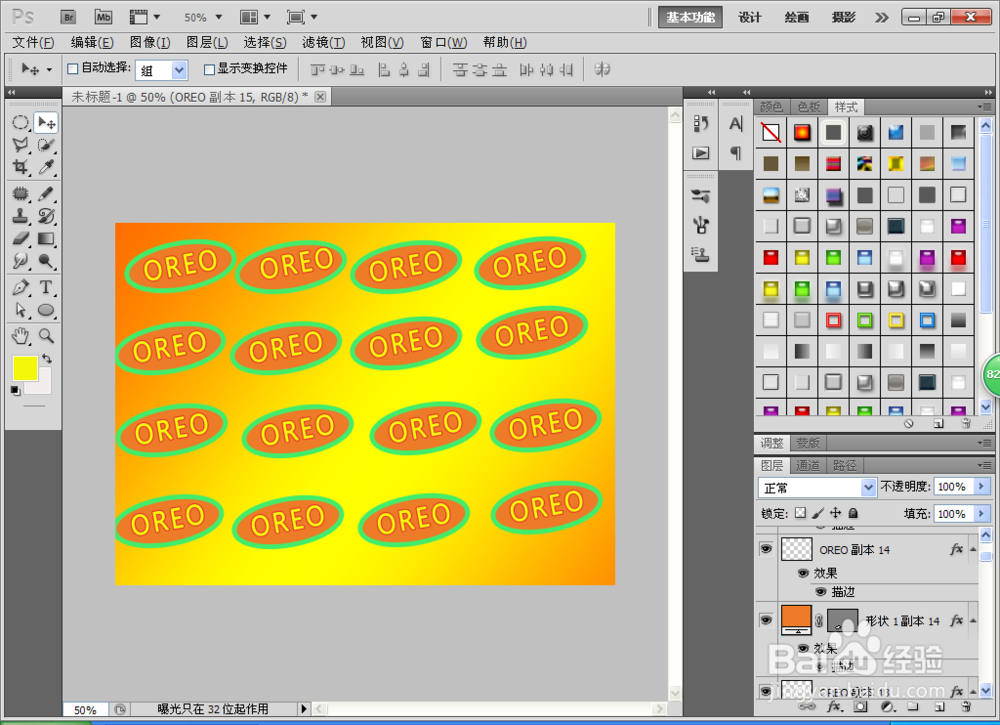
Task: Select the Polygonal Lasso tool
Action: 20,145
